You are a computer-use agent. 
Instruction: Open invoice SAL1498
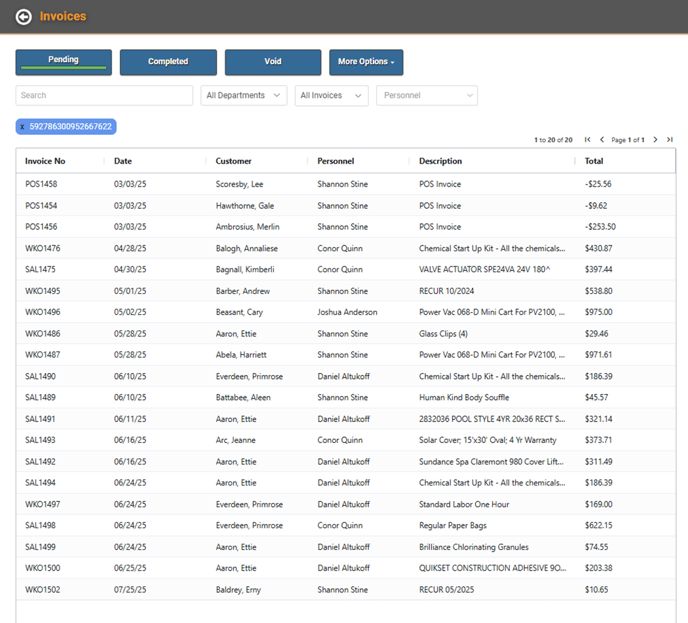40,525
